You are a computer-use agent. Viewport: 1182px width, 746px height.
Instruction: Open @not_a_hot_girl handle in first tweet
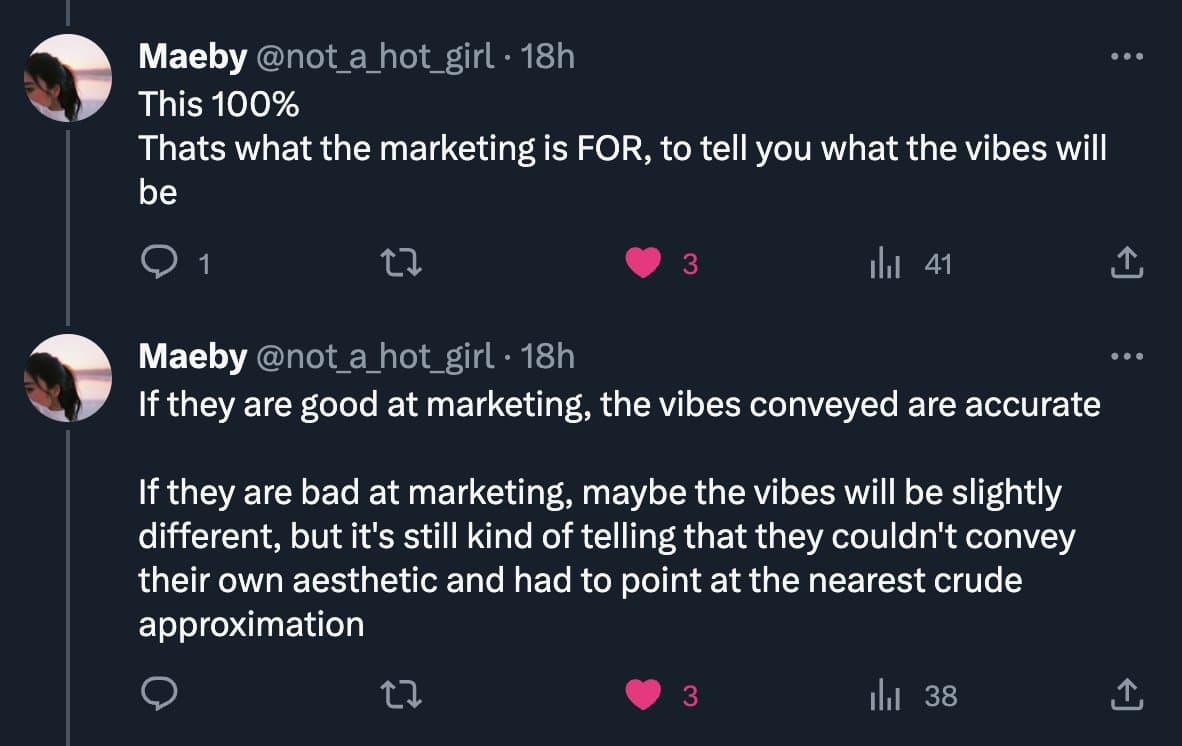tap(375, 57)
